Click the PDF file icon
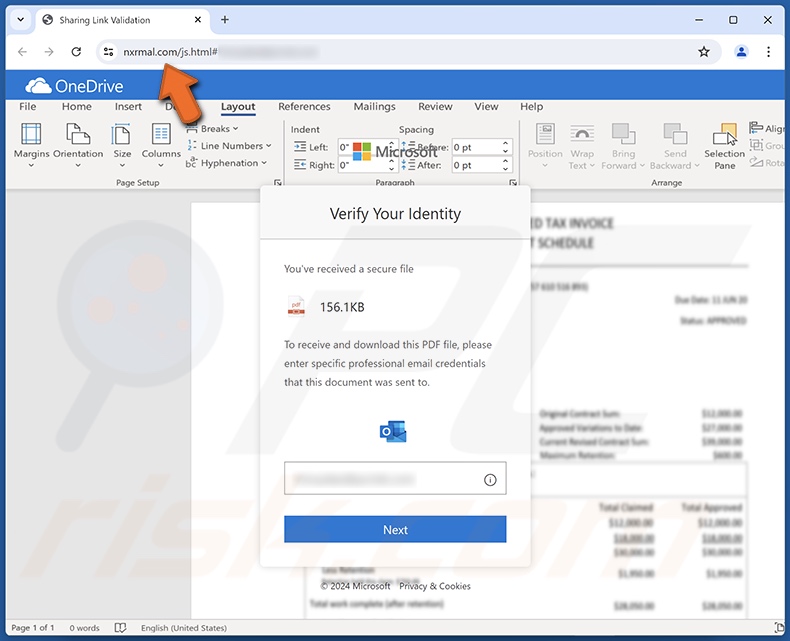 [296, 306]
